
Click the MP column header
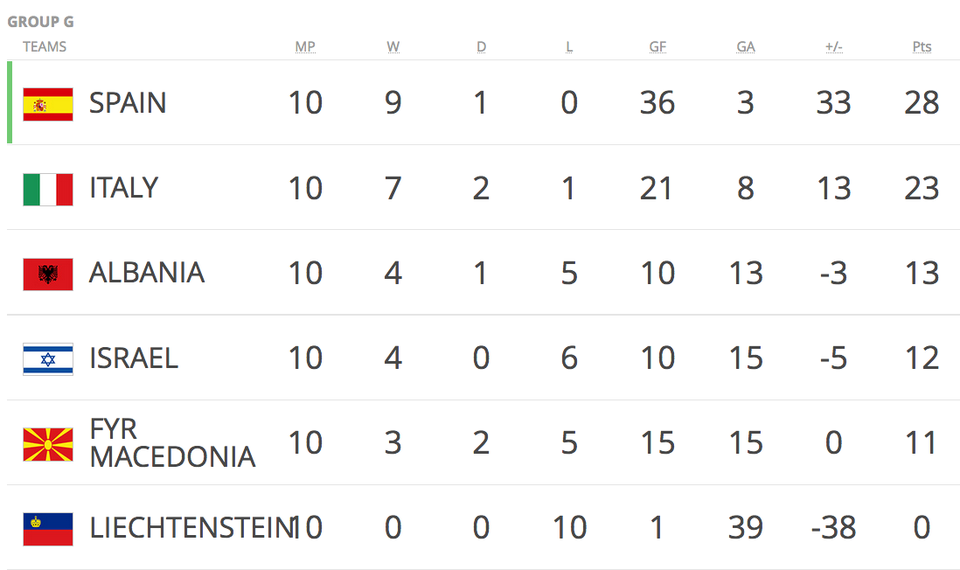point(305,47)
